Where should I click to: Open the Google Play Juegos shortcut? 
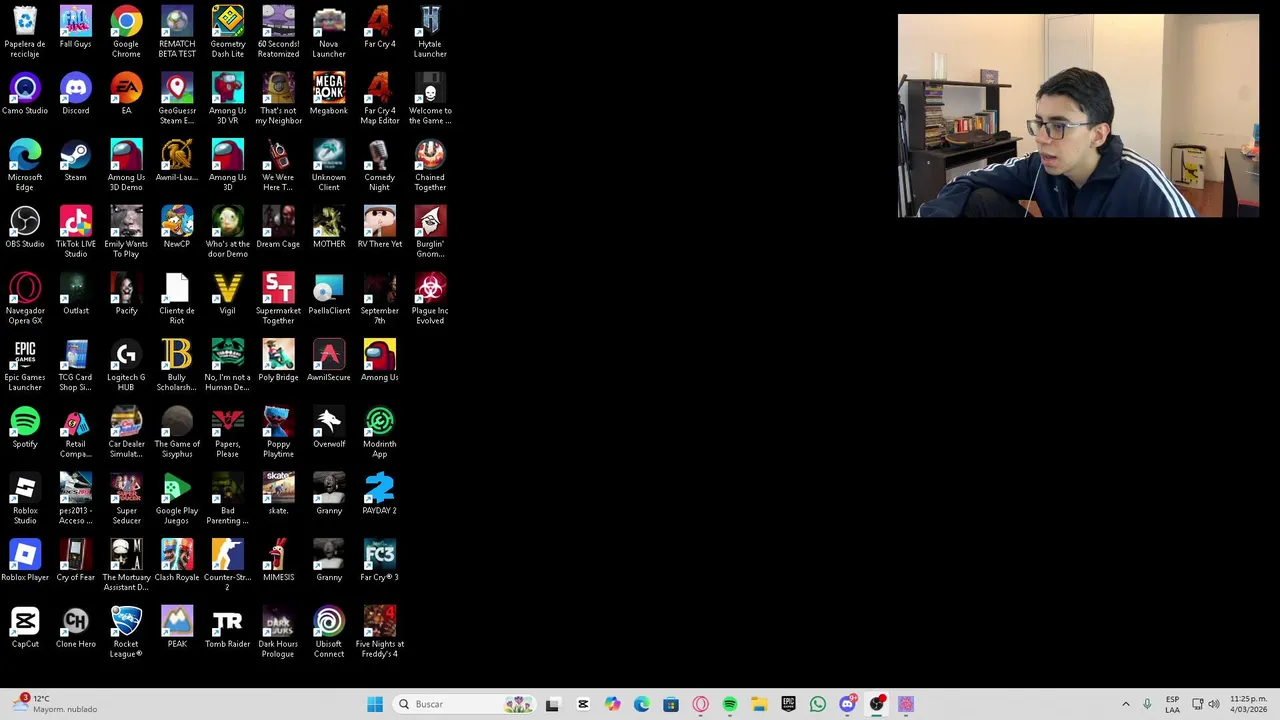pyautogui.click(x=177, y=498)
